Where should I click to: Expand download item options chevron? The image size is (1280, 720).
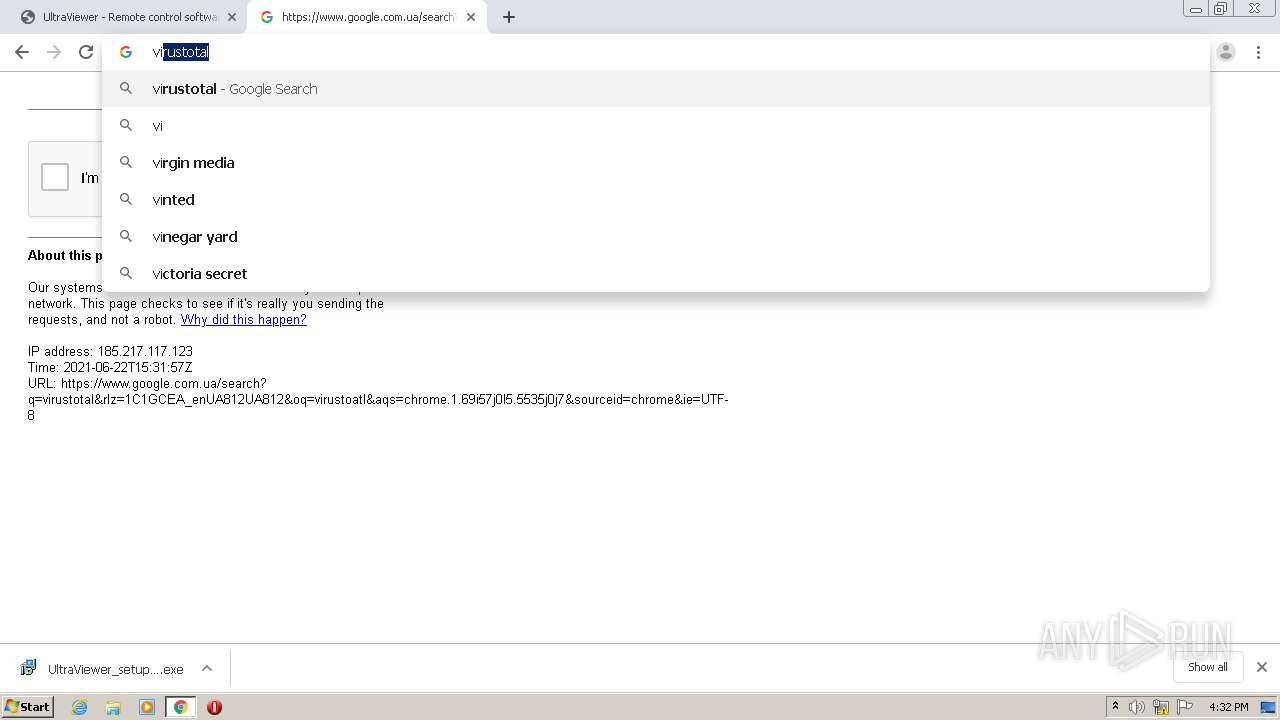(207, 669)
